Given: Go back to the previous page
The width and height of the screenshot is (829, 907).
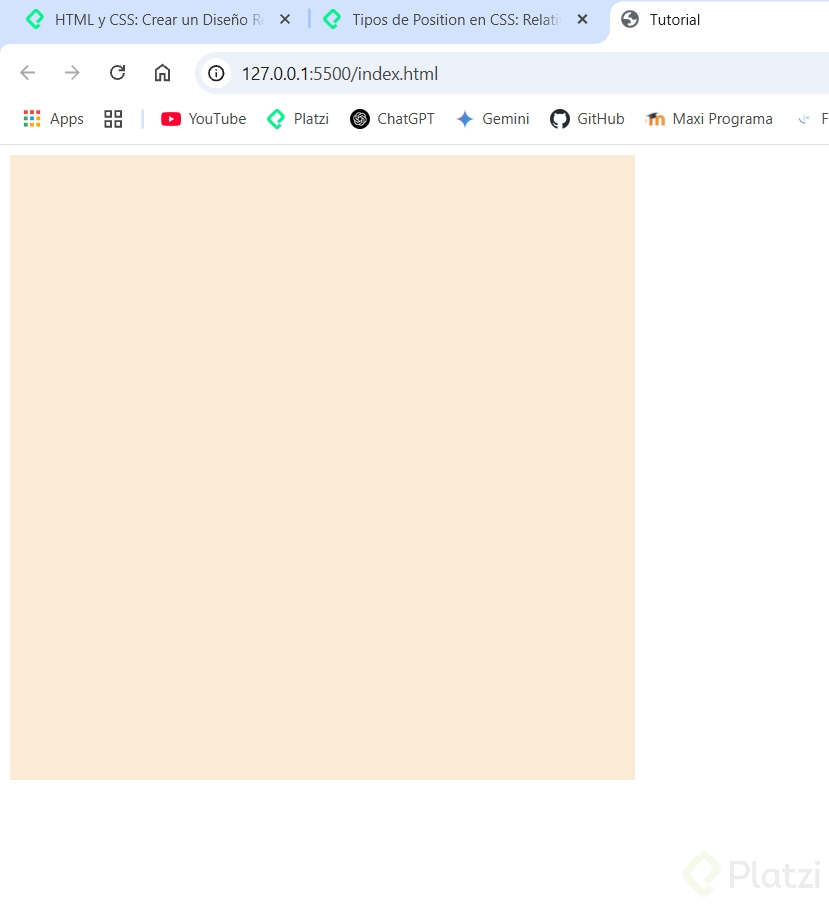Looking at the screenshot, I should (28, 73).
